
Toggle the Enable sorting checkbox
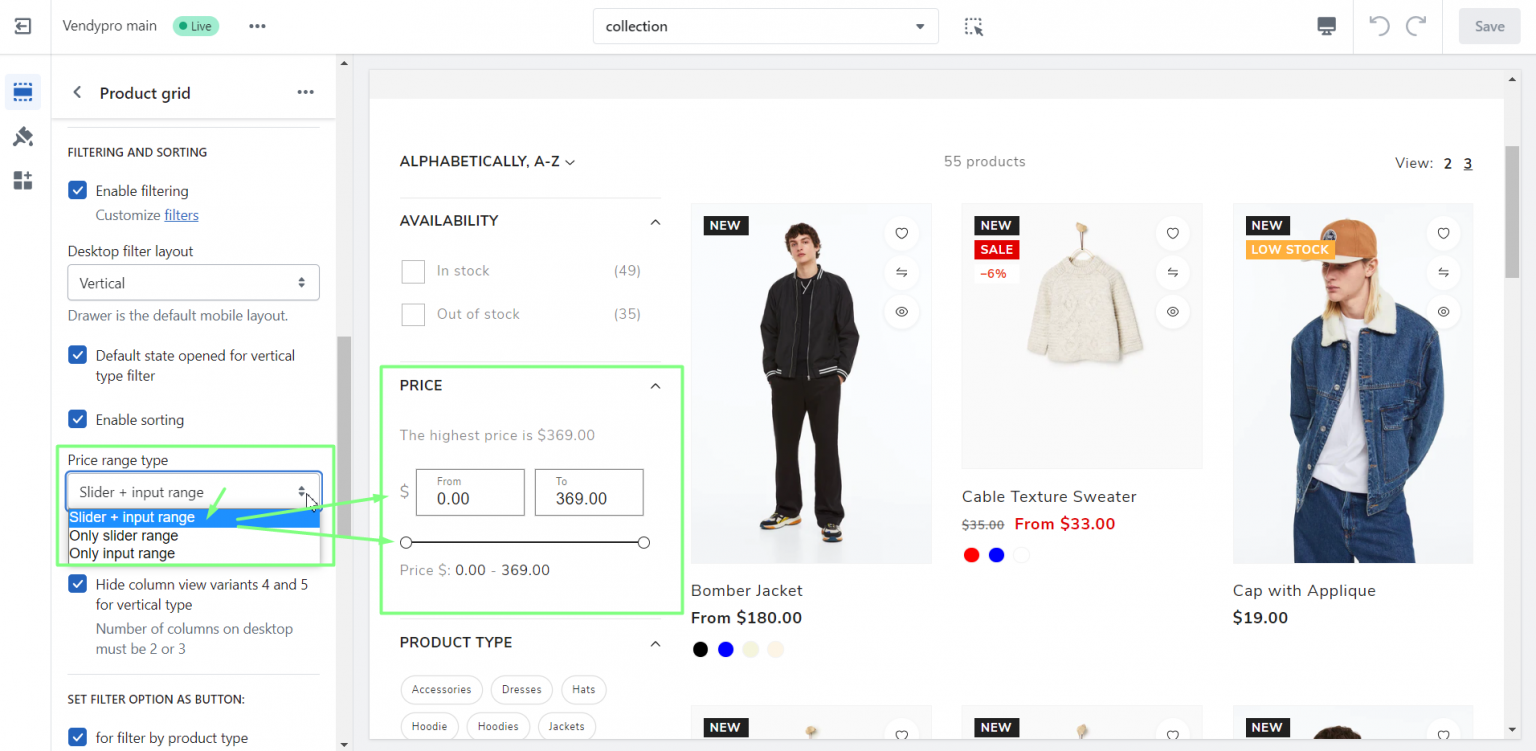(x=77, y=419)
